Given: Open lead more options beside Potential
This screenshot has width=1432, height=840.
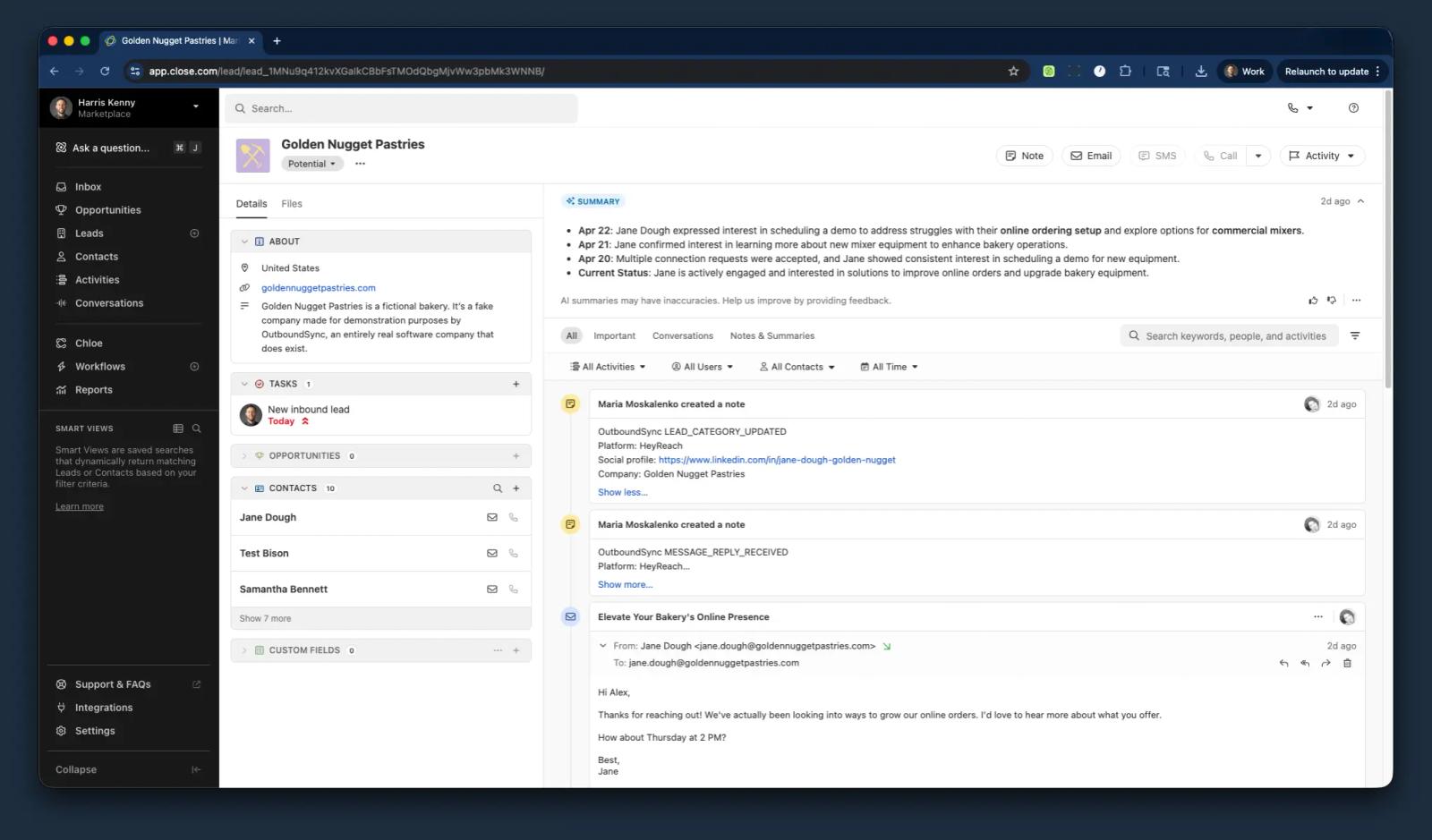Looking at the screenshot, I should coord(360,164).
